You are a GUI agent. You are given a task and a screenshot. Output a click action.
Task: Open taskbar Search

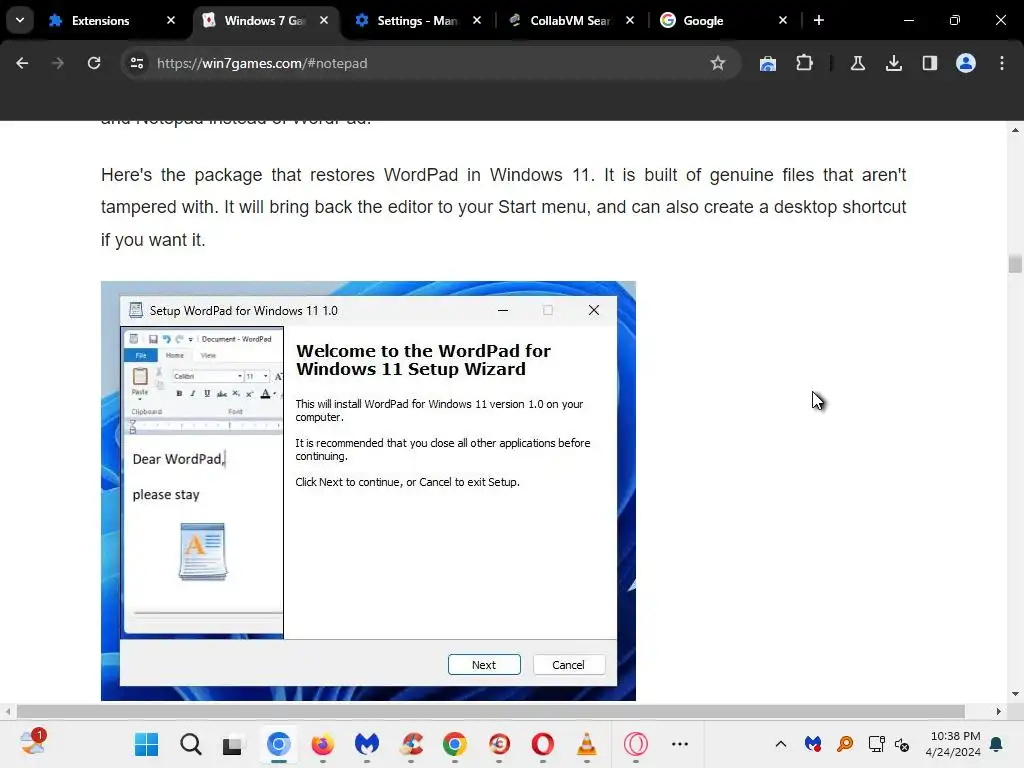point(191,744)
